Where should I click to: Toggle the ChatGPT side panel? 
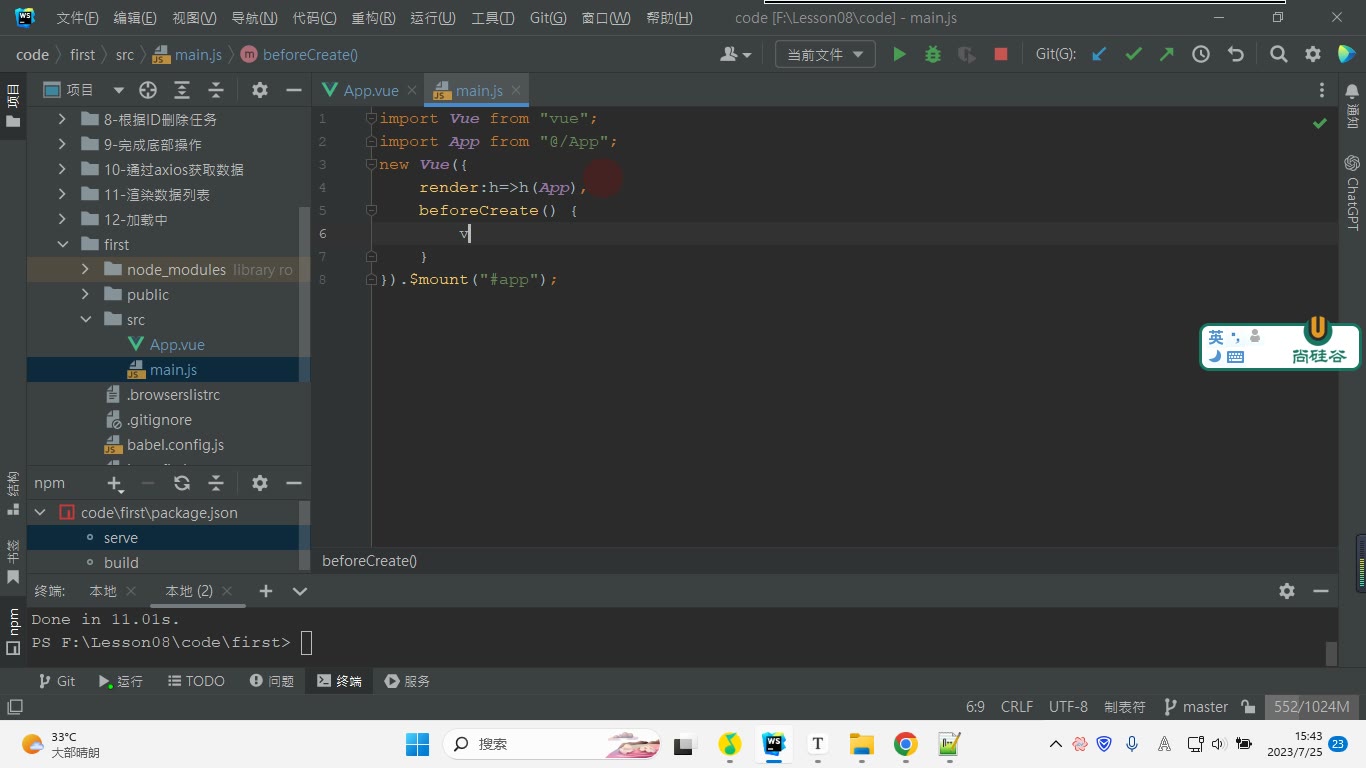pyautogui.click(x=1352, y=192)
